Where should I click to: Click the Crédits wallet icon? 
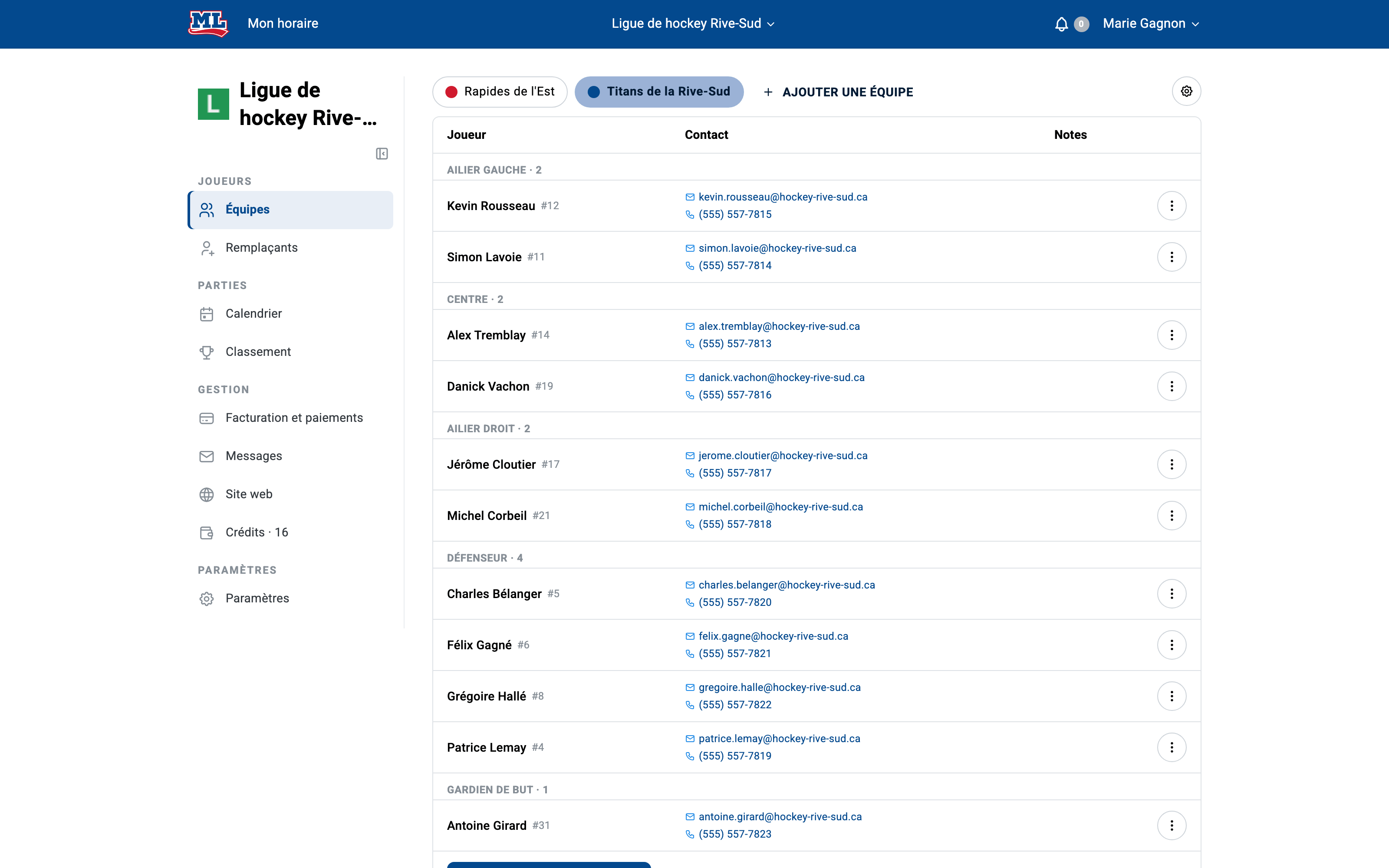coord(207,533)
